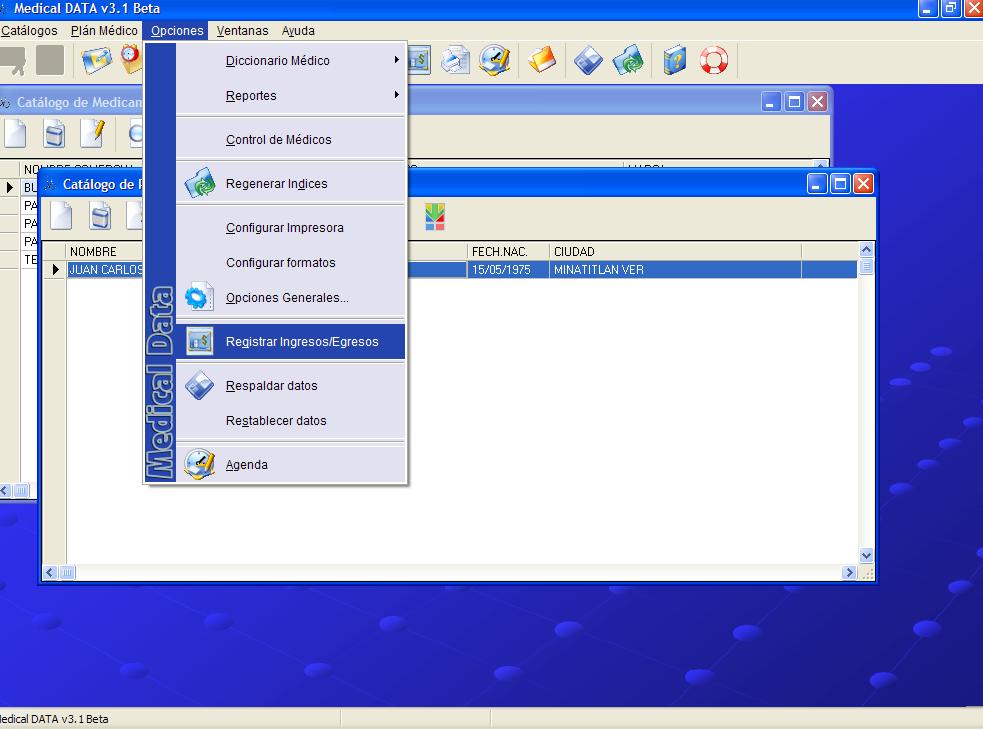983x729 pixels.
Task: Click the blue diskette backup toolbar icon
Action: click(x=588, y=60)
